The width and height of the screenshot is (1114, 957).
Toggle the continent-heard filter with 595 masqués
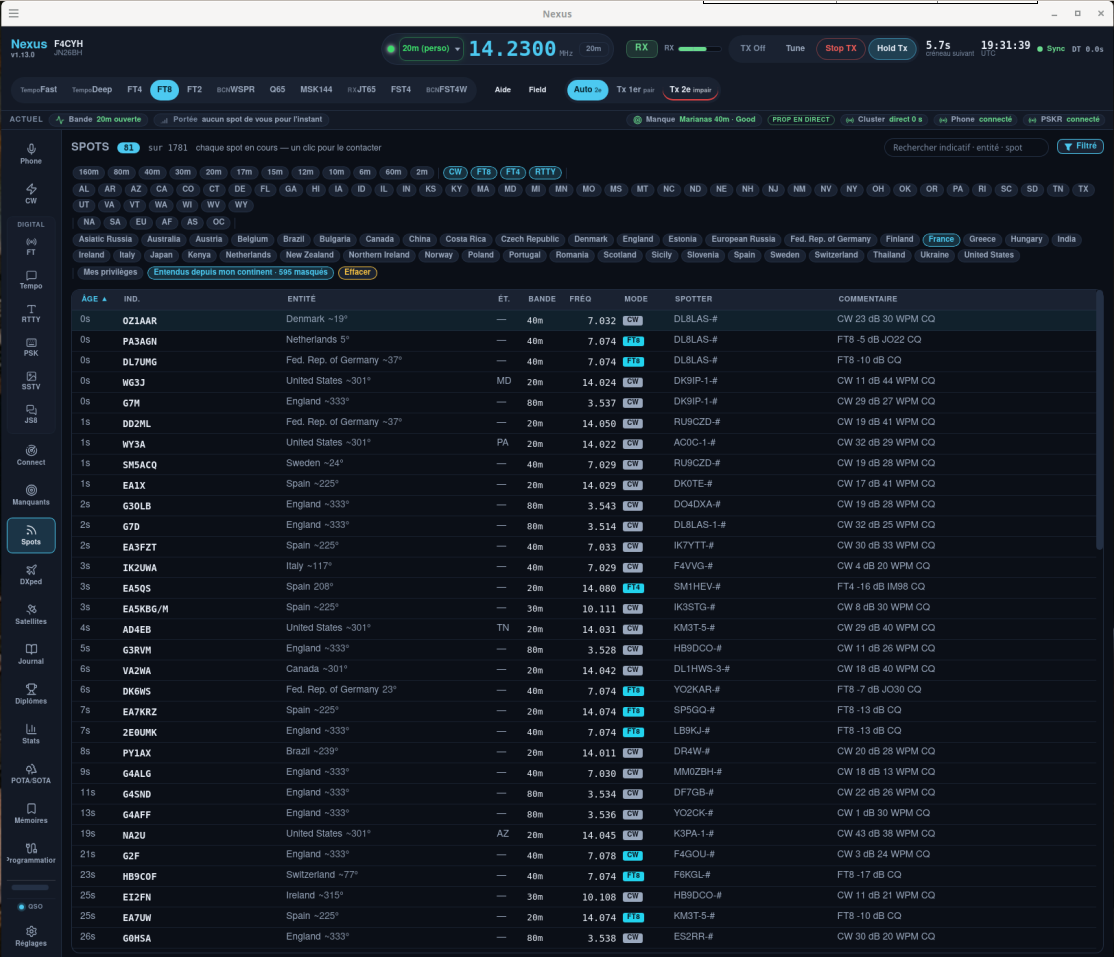(x=240, y=272)
